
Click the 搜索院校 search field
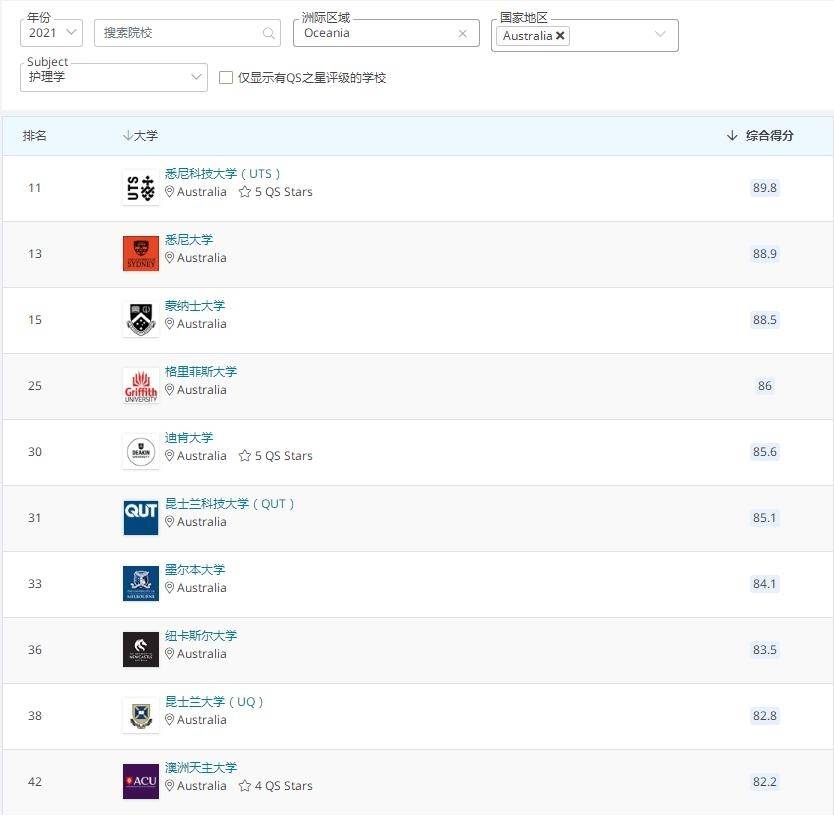[x=180, y=33]
